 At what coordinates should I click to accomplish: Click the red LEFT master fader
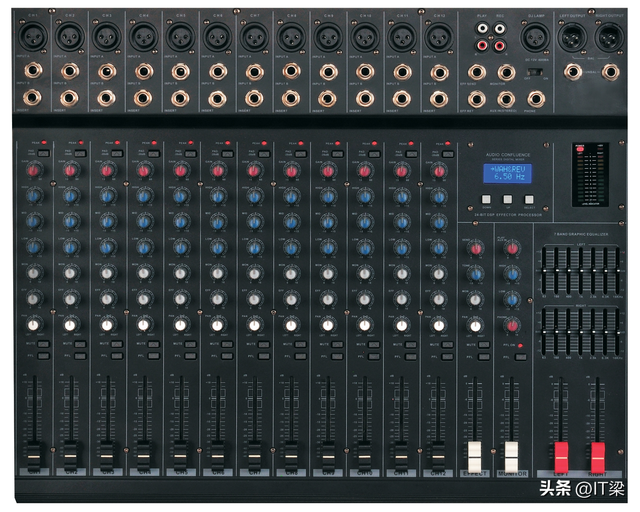coord(561,457)
